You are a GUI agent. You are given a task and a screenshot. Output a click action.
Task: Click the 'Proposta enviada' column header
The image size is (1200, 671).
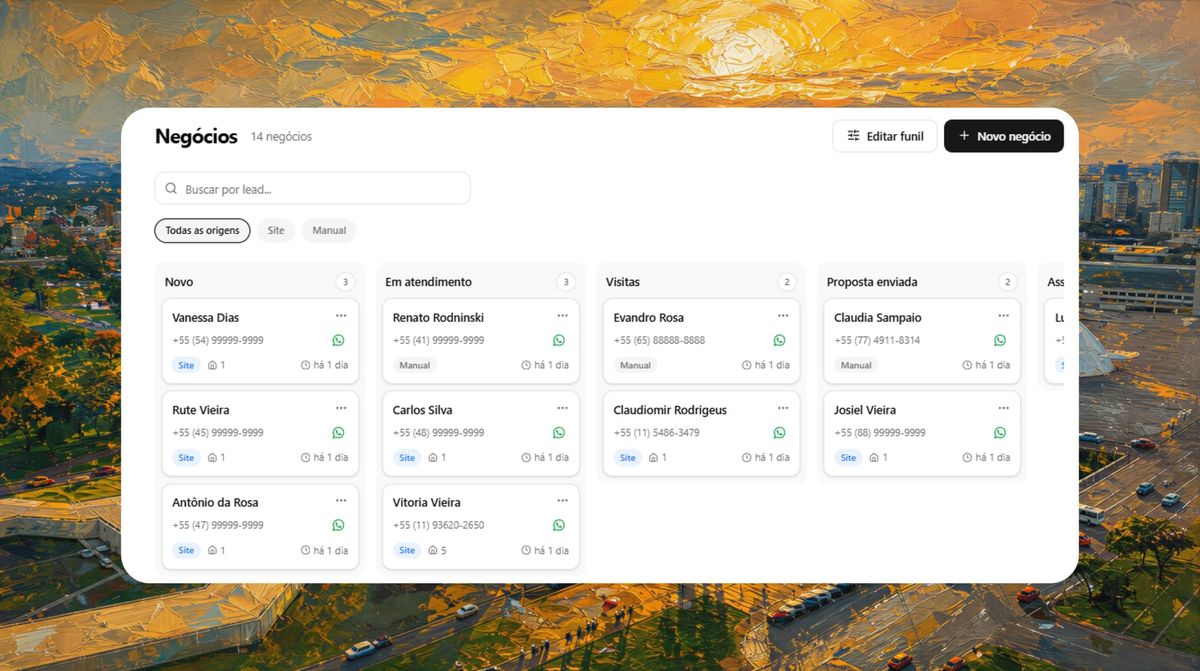(872, 282)
